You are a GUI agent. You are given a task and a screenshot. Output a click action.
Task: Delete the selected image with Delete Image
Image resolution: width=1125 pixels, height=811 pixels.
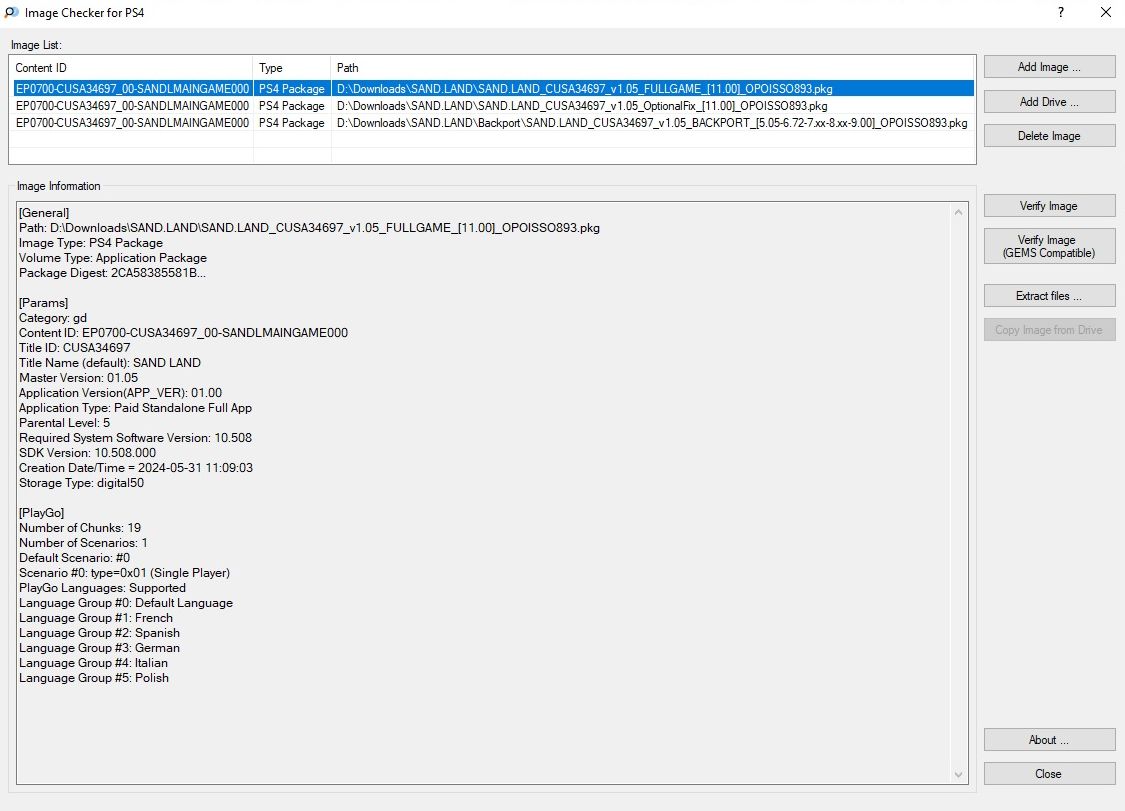[1049, 136]
